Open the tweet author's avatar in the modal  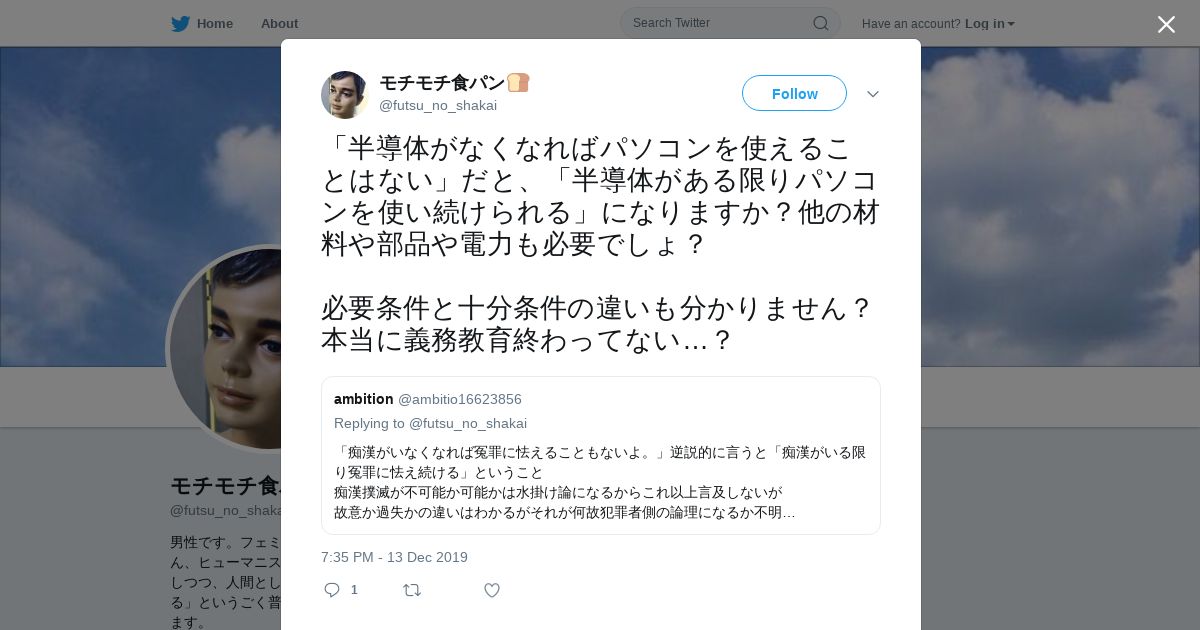point(345,95)
